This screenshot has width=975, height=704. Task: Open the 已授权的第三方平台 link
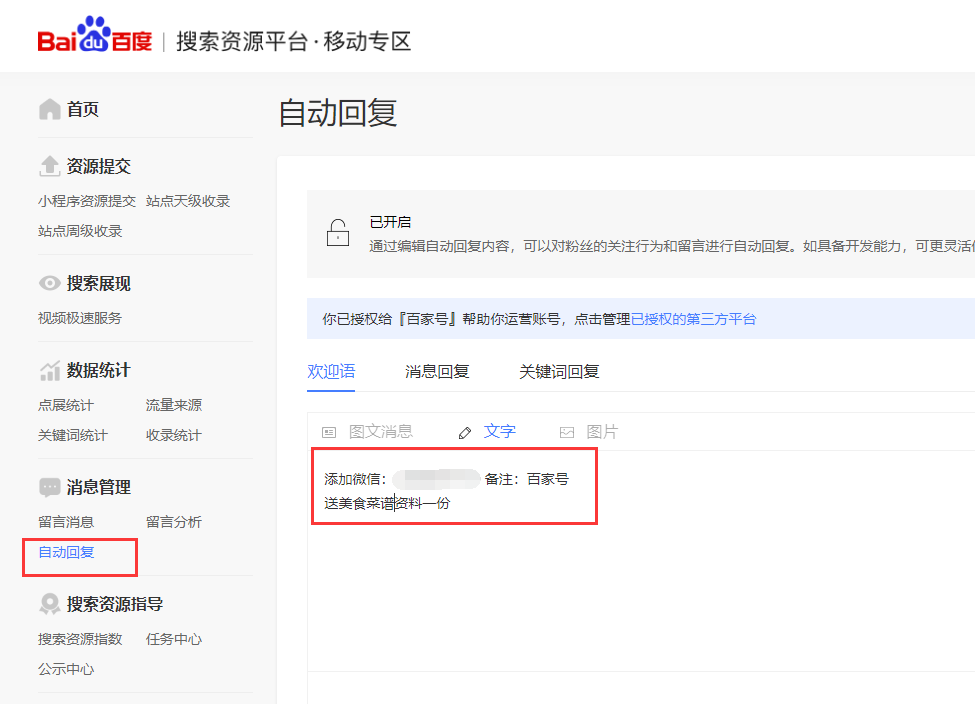click(x=693, y=319)
